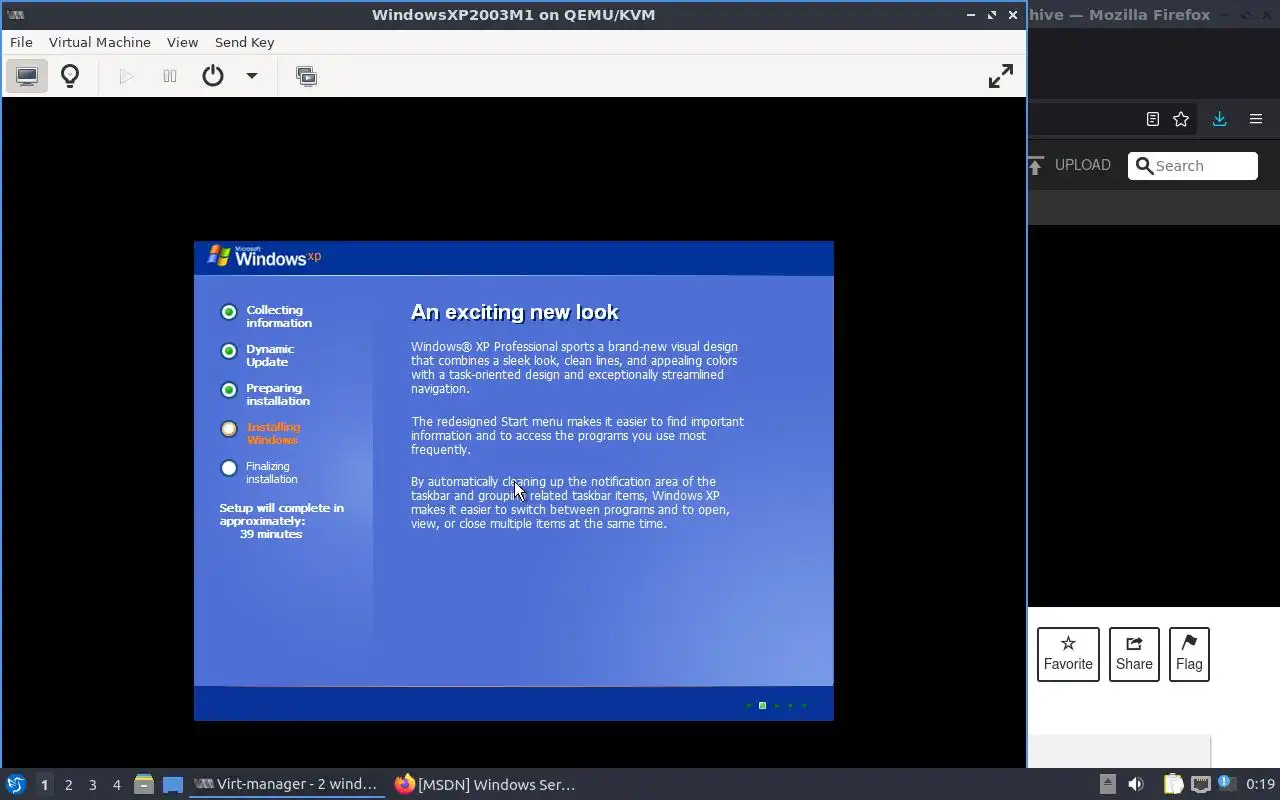Click the Share button
The width and height of the screenshot is (1280, 800).
pyautogui.click(x=1134, y=654)
